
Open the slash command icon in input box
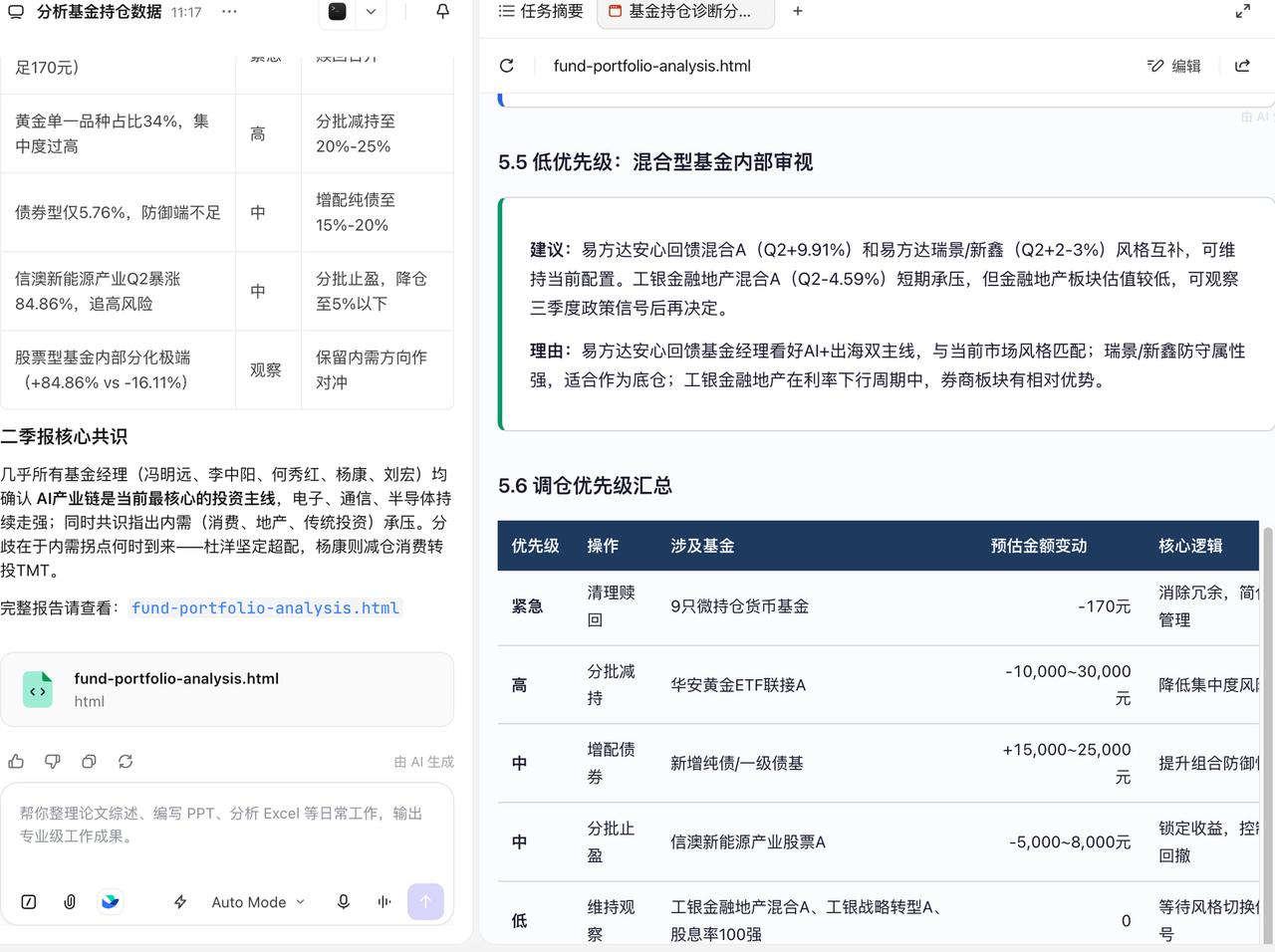29,902
